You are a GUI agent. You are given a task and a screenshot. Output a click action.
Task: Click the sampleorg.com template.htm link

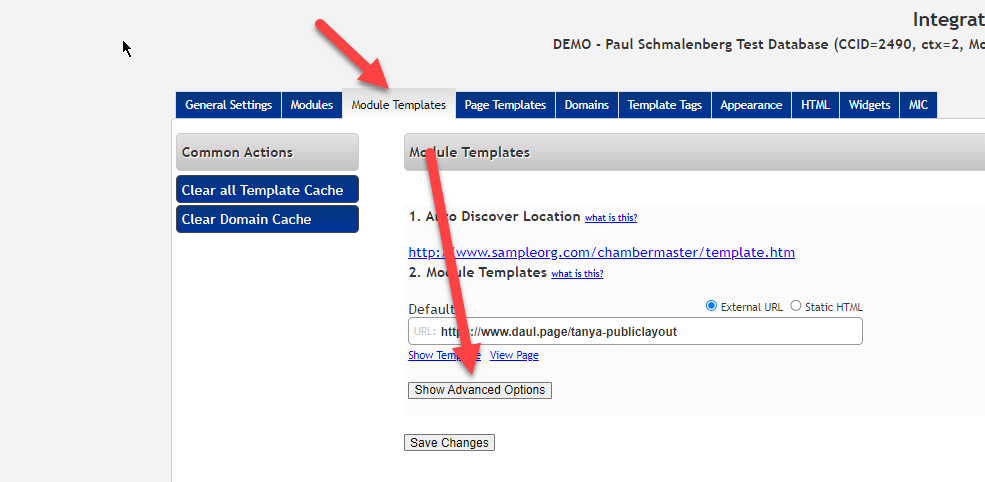(601, 252)
